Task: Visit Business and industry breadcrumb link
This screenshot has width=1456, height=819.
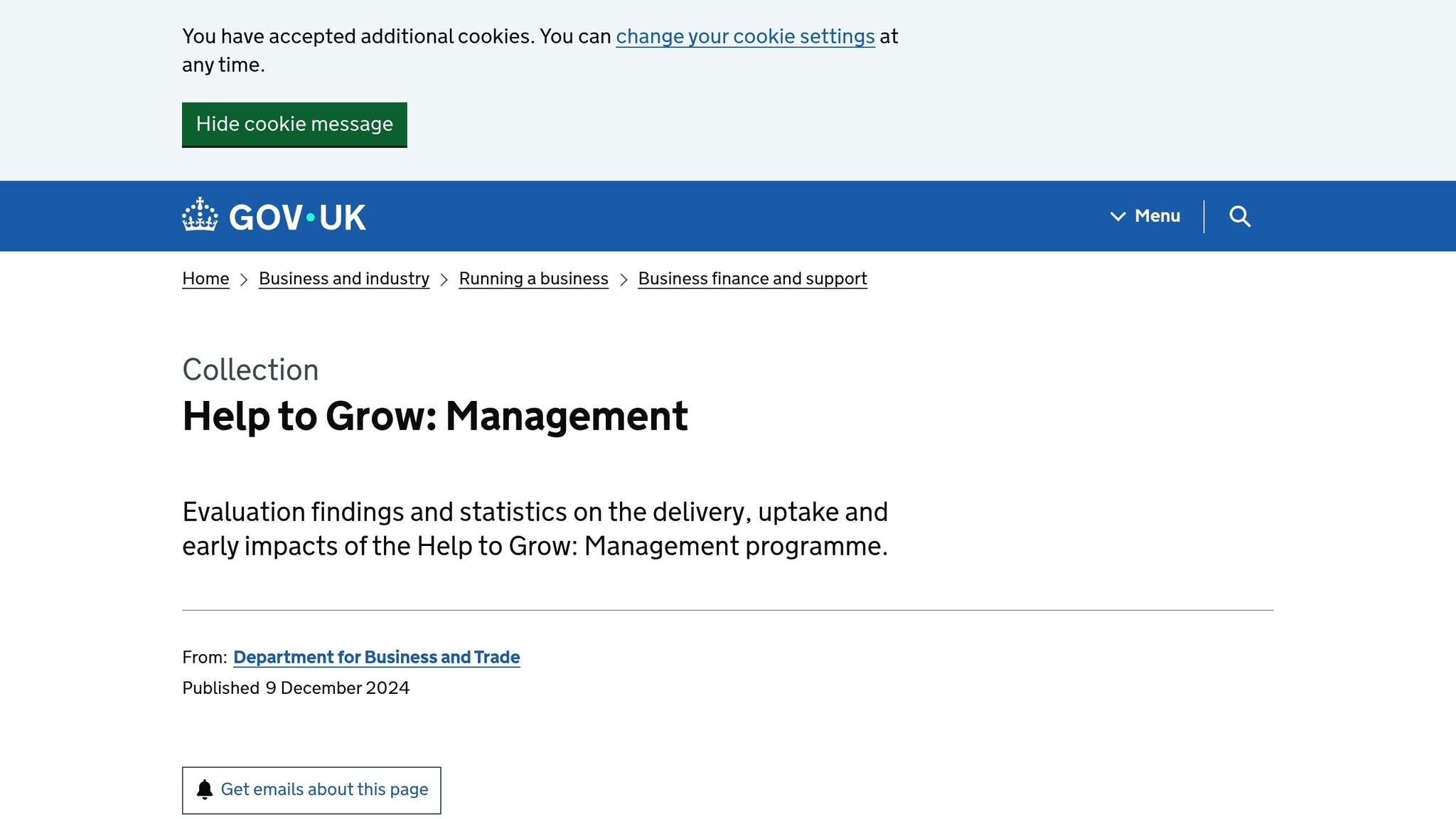Action: point(343,279)
